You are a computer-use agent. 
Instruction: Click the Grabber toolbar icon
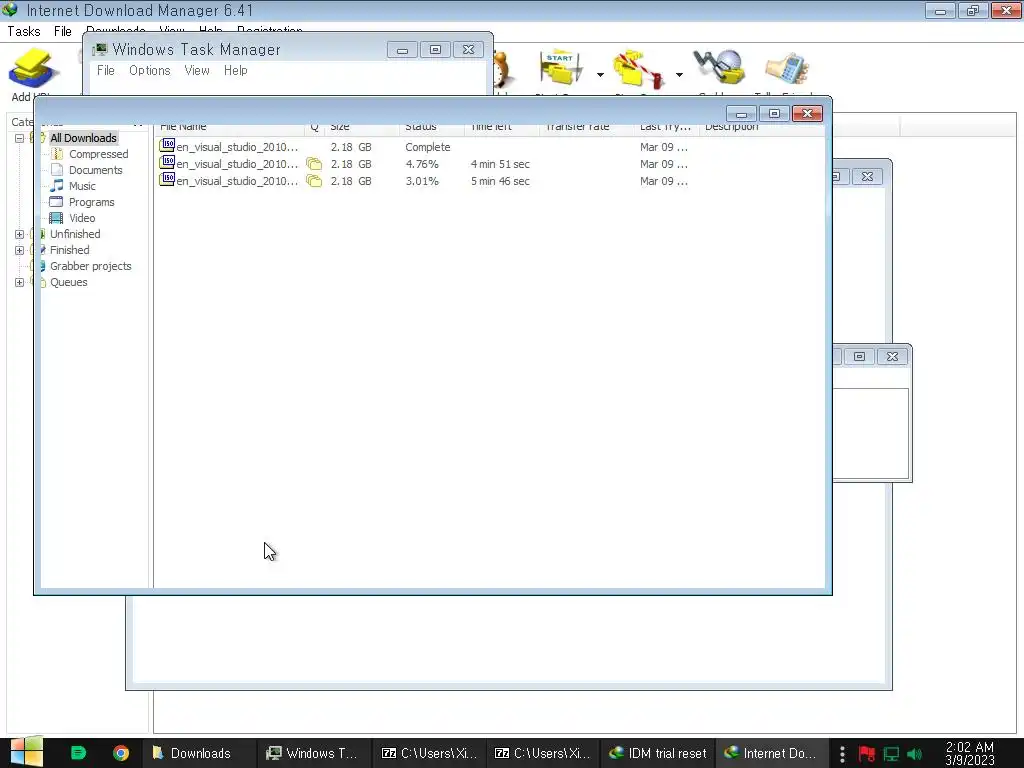point(719,67)
